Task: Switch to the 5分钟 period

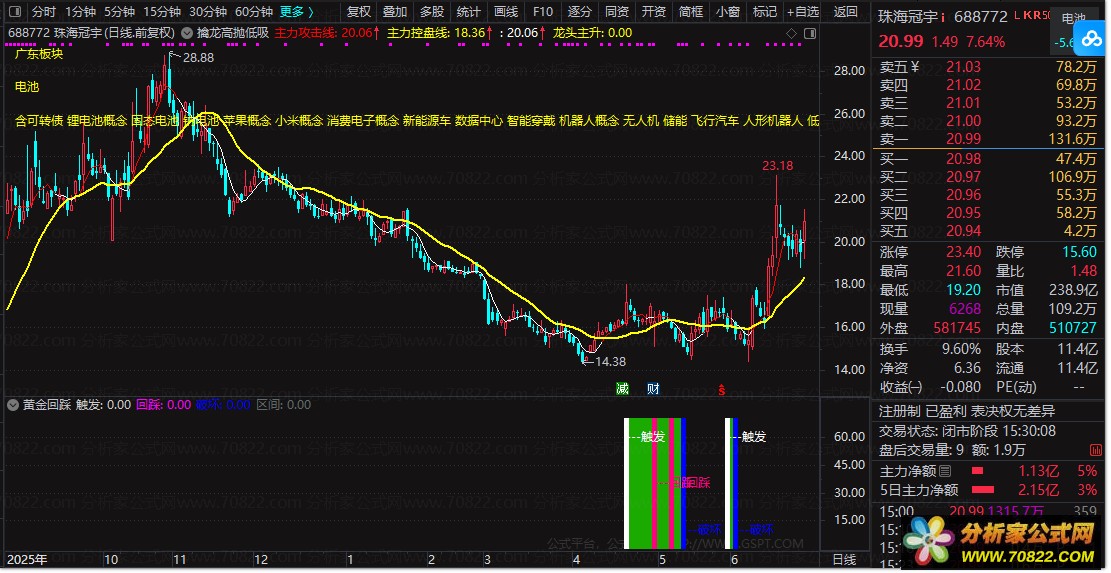Action: [x=119, y=11]
